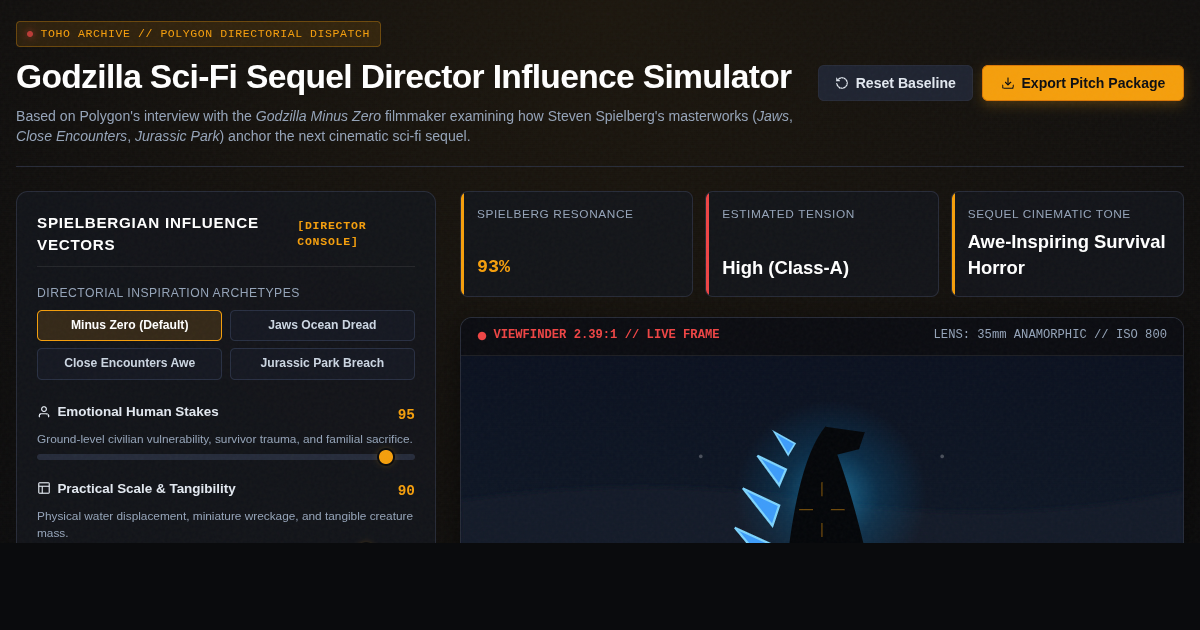Click the Toho Archive Polygon Directorial Dispatch badge
Screen dimensions: 1200x630
tap(198, 34)
